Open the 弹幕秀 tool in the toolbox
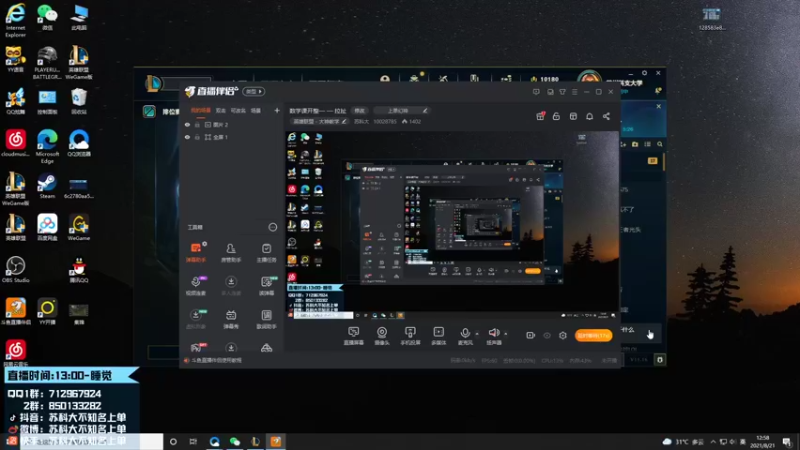Screen dimensions: 800x450 [231, 319]
